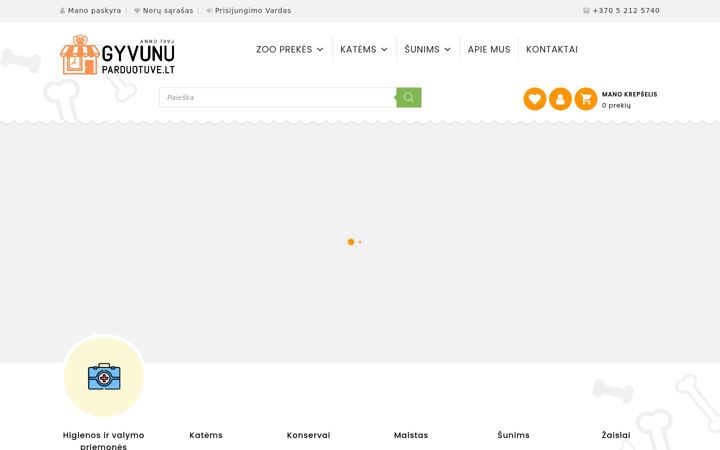Open the Higienos ir valymo priemonės category
Image resolution: width=720 pixels, height=450 pixels.
click(103, 440)
